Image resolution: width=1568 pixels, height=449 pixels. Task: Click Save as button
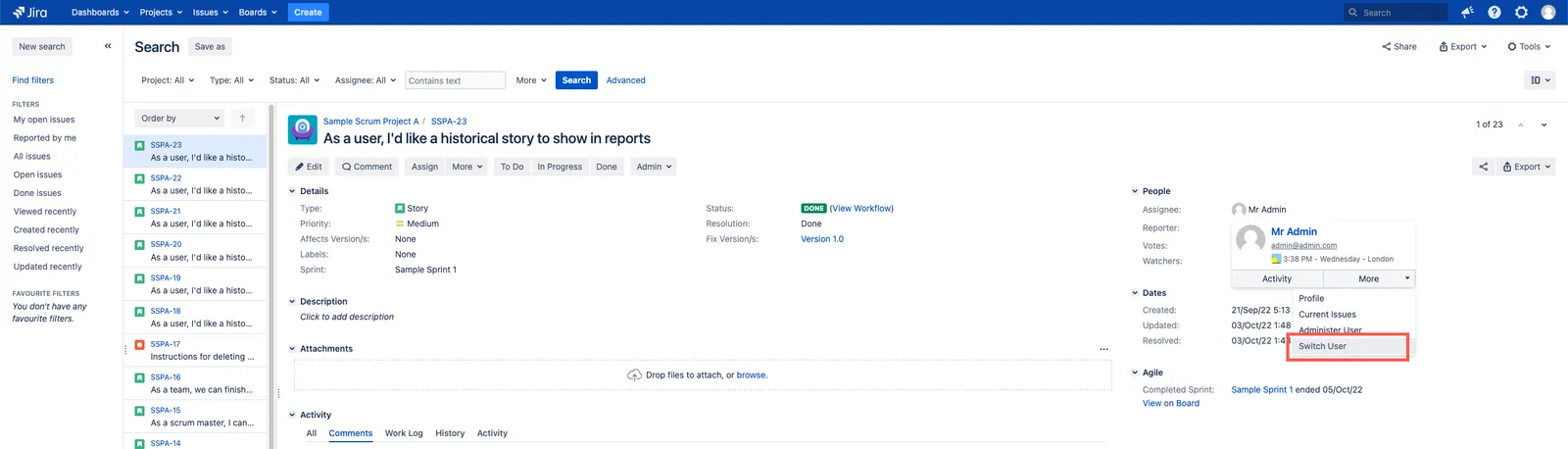click(x=210, y=46)
